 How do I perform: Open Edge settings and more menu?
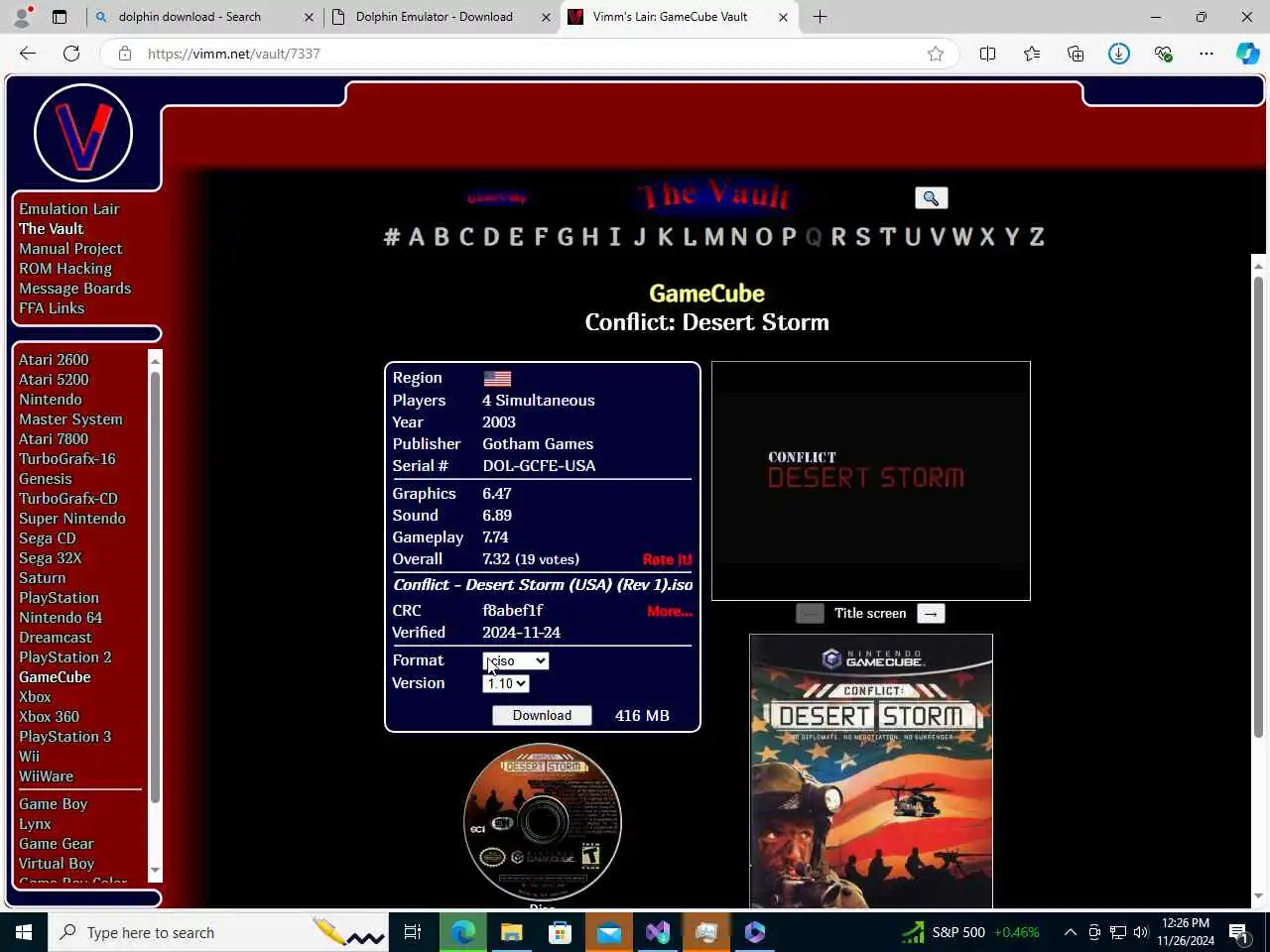click(1206, 54)
